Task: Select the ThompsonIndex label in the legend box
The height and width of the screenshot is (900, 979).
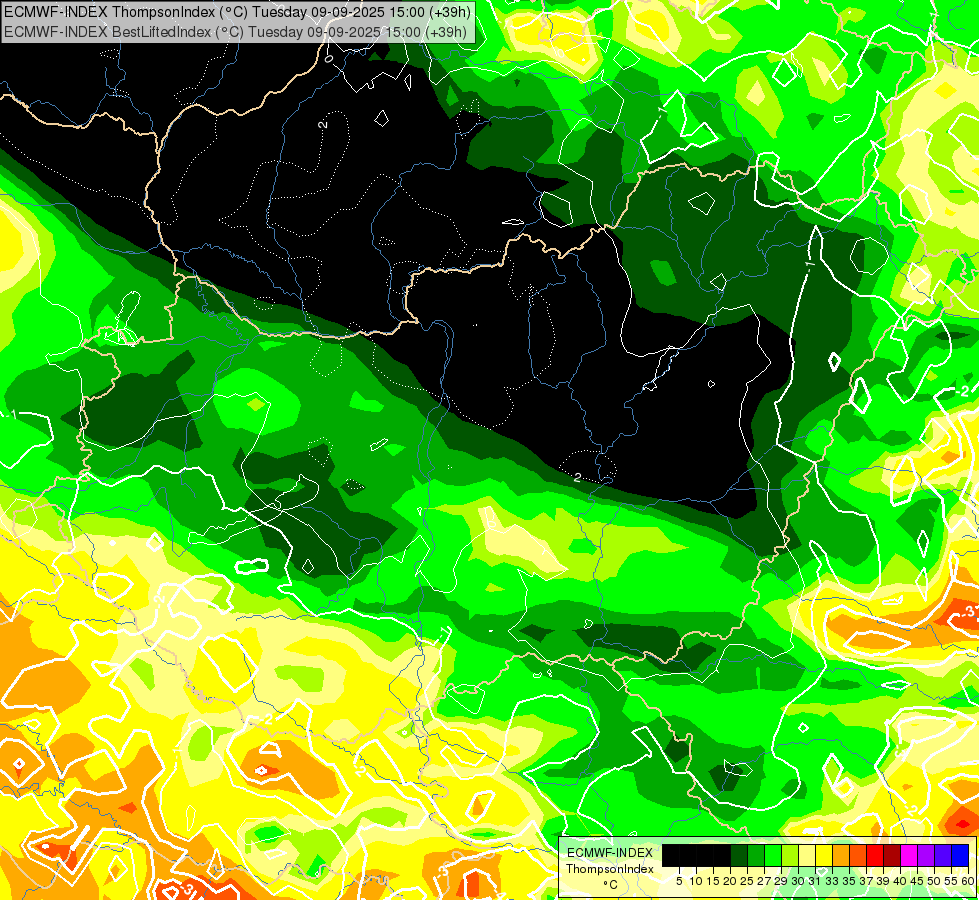Action: point(609,869)
